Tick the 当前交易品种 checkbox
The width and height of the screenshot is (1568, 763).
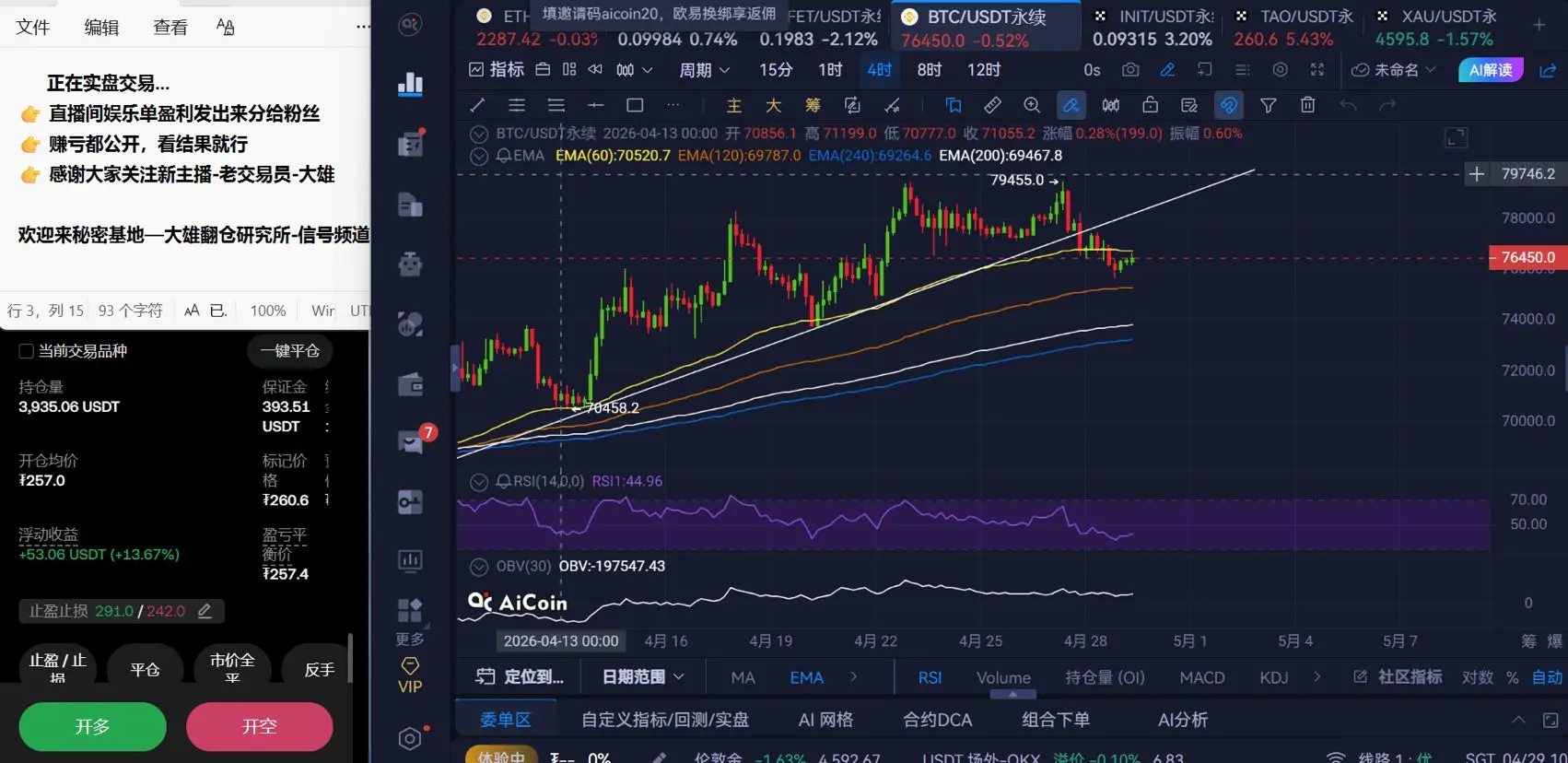(x=26, y=351)
